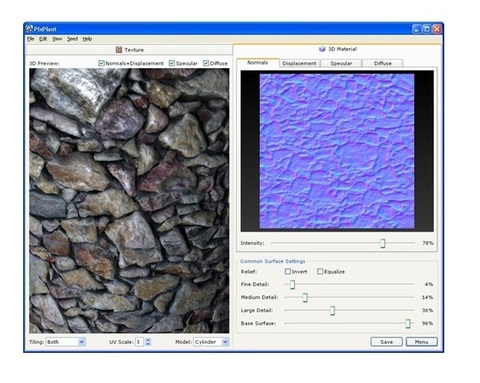Click the 3D Preview label
This screenshot has width=480, height=383.
coord(44,63)
